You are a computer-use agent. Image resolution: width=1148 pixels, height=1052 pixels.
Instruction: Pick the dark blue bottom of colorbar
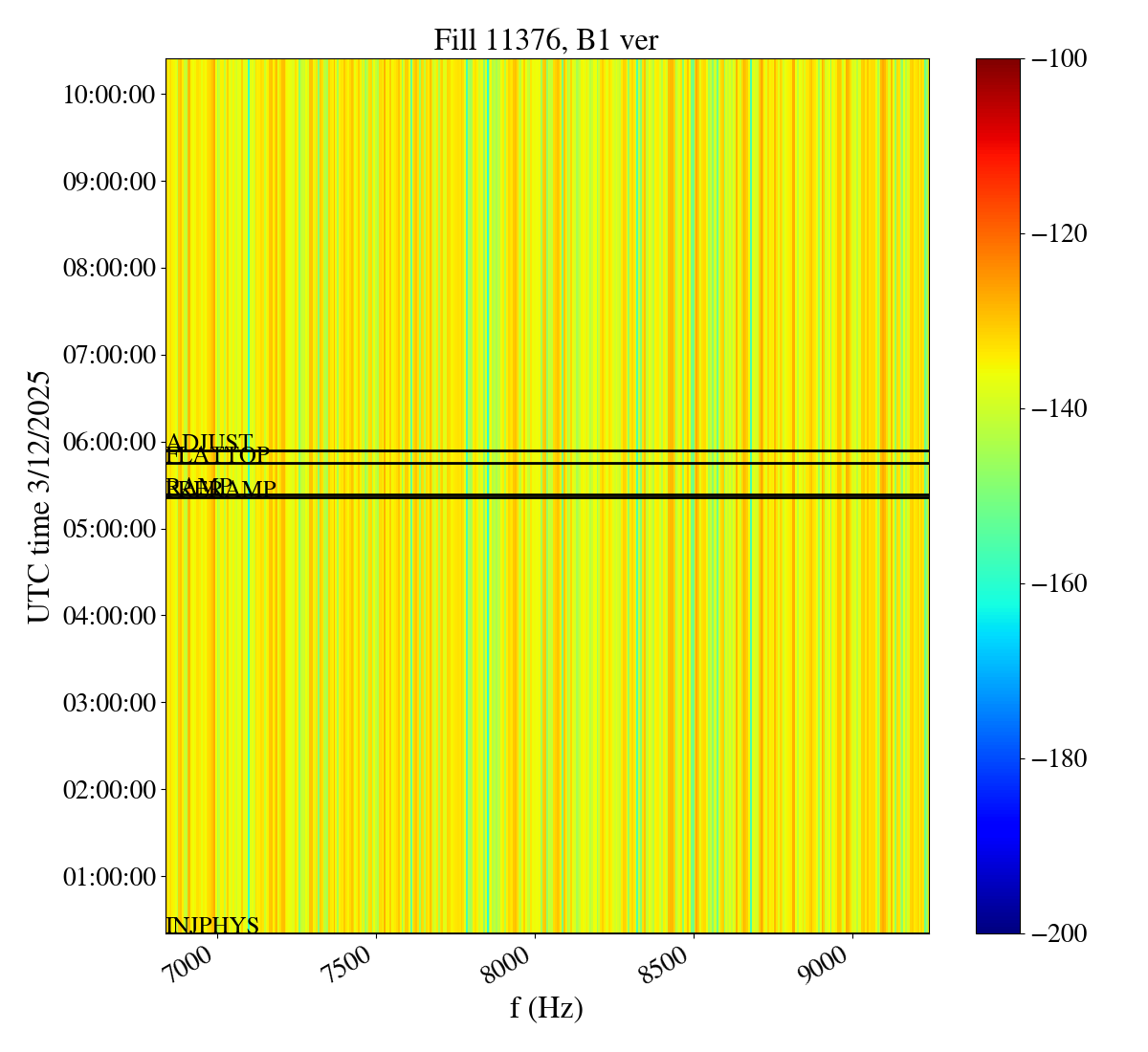click(x=998, y=926)
